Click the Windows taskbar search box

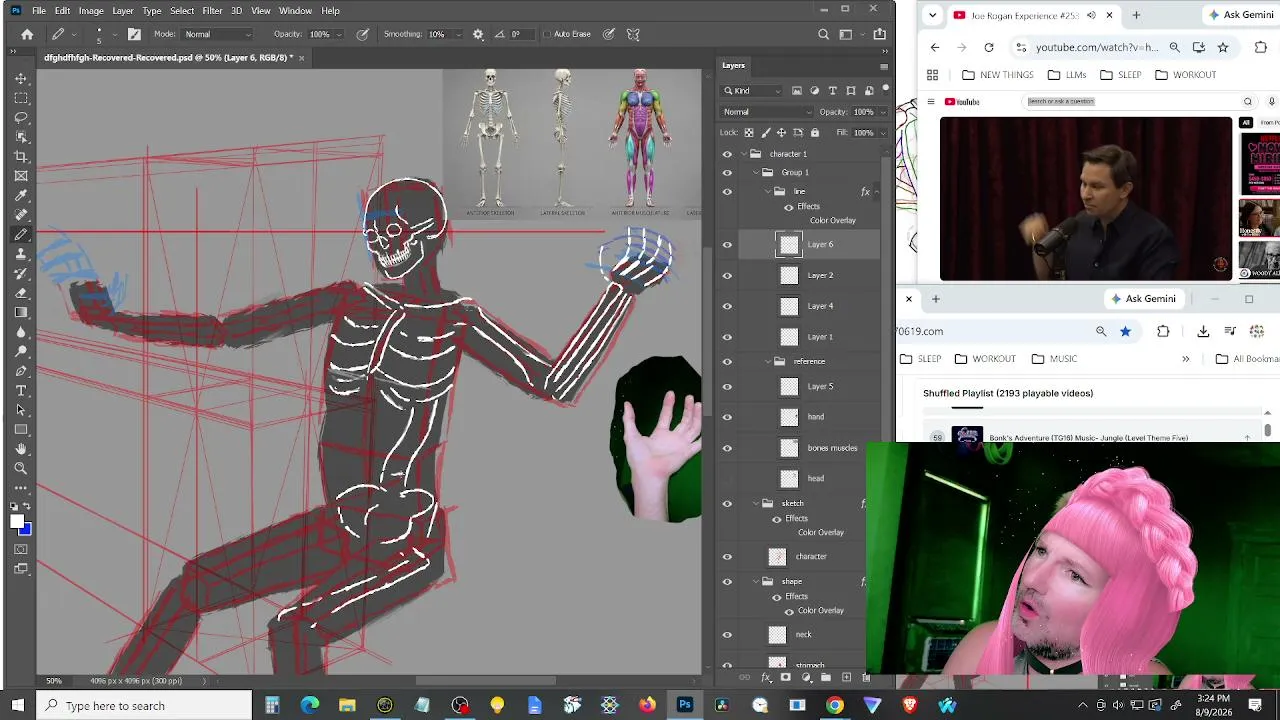pos(144,706)
